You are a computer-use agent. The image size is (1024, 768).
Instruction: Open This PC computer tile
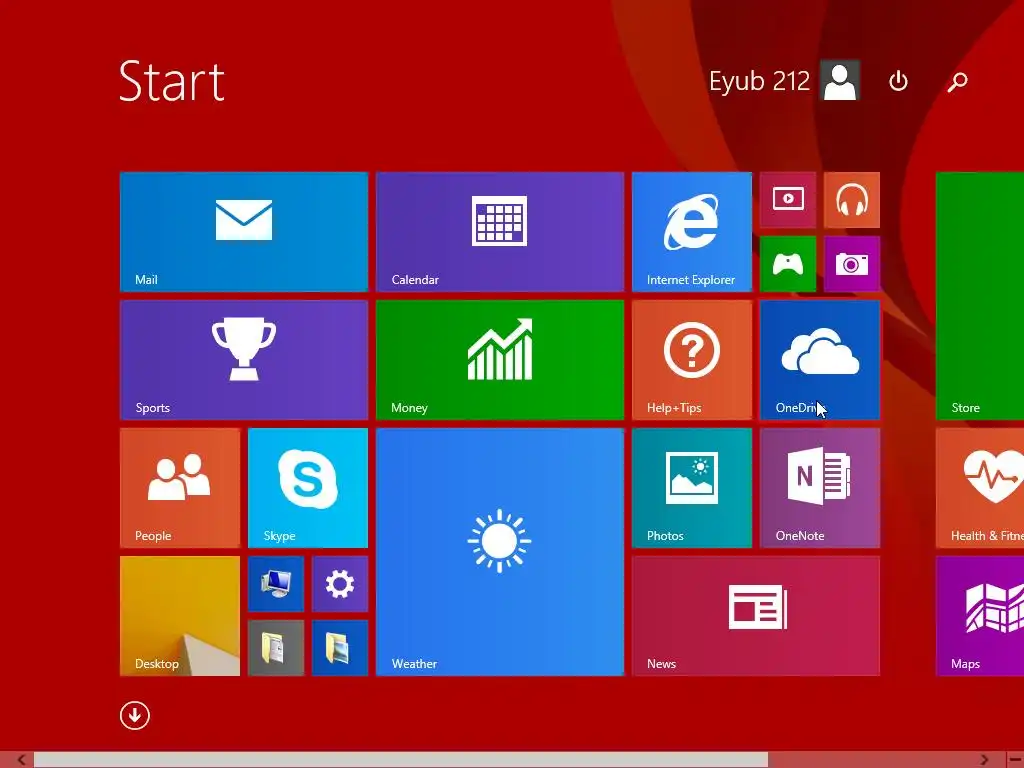click(x=276, y=584)
